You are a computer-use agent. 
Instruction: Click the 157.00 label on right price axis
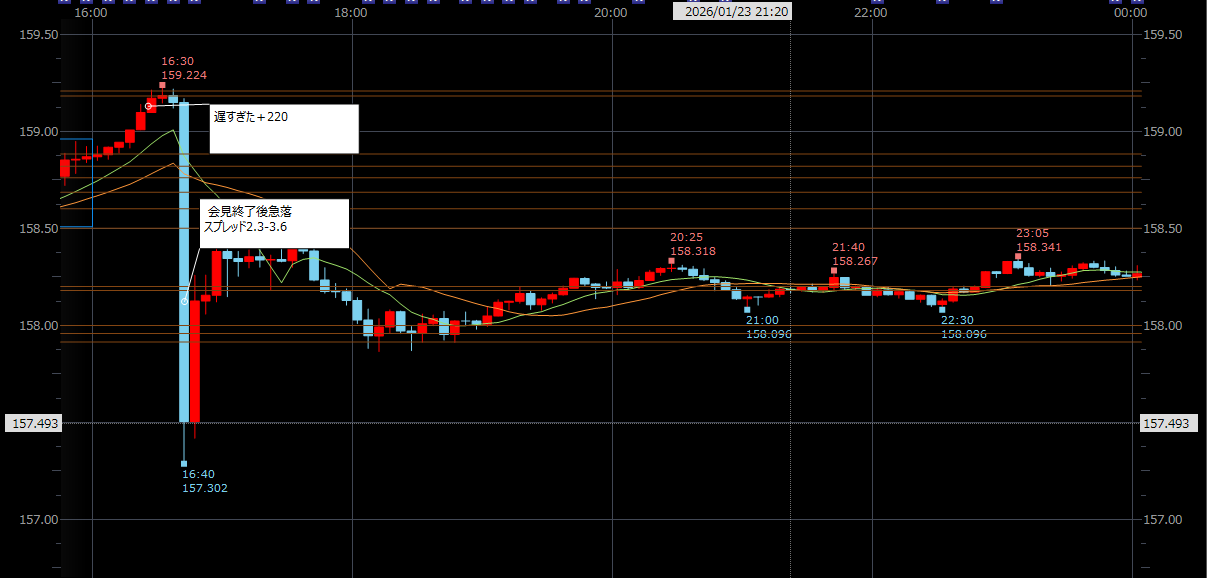point(1163,520)
